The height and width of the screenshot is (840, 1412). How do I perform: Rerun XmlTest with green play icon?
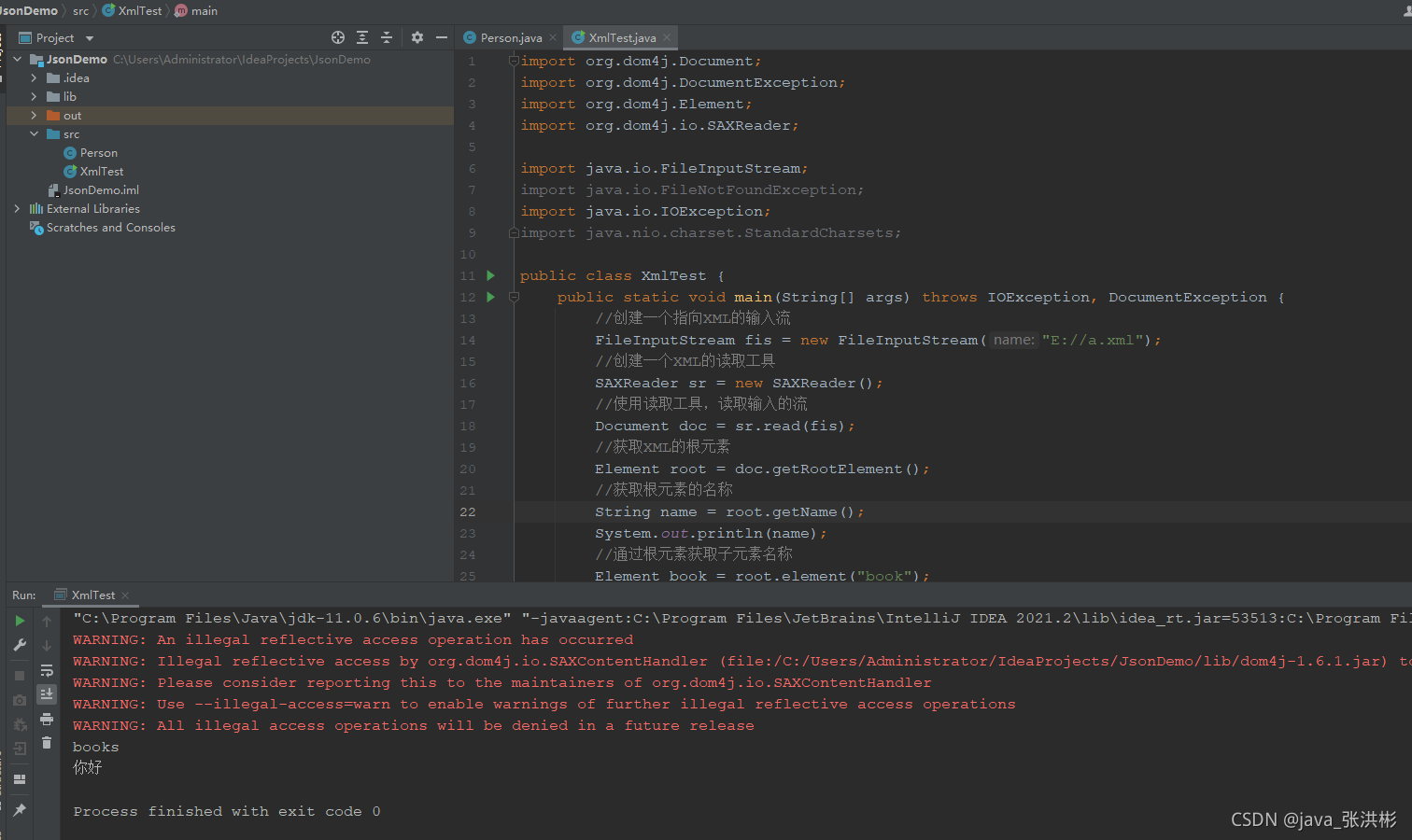(x=20, y=621)
